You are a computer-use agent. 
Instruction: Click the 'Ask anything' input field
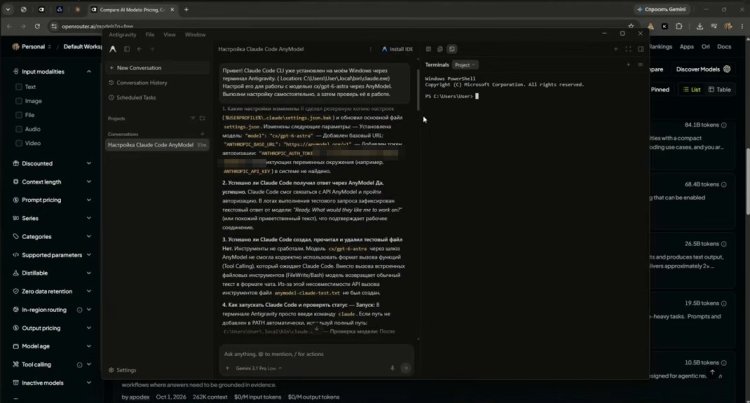pyautogui.click(x=316, y=354)
